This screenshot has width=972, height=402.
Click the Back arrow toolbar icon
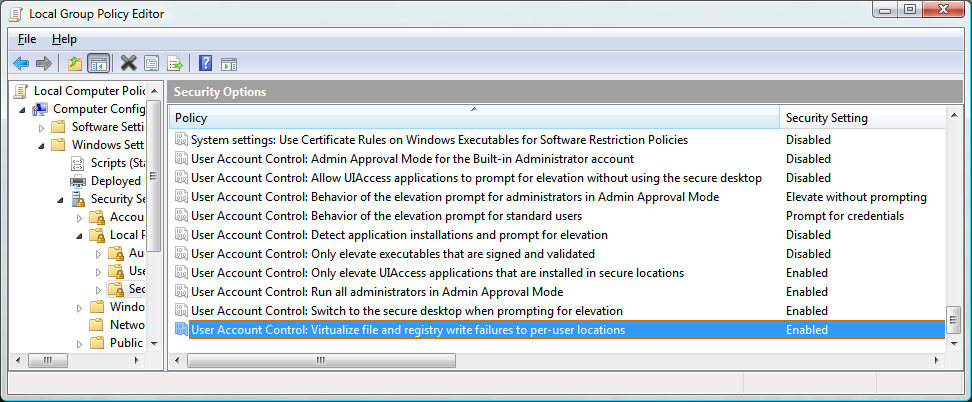[x=21, y=63]
